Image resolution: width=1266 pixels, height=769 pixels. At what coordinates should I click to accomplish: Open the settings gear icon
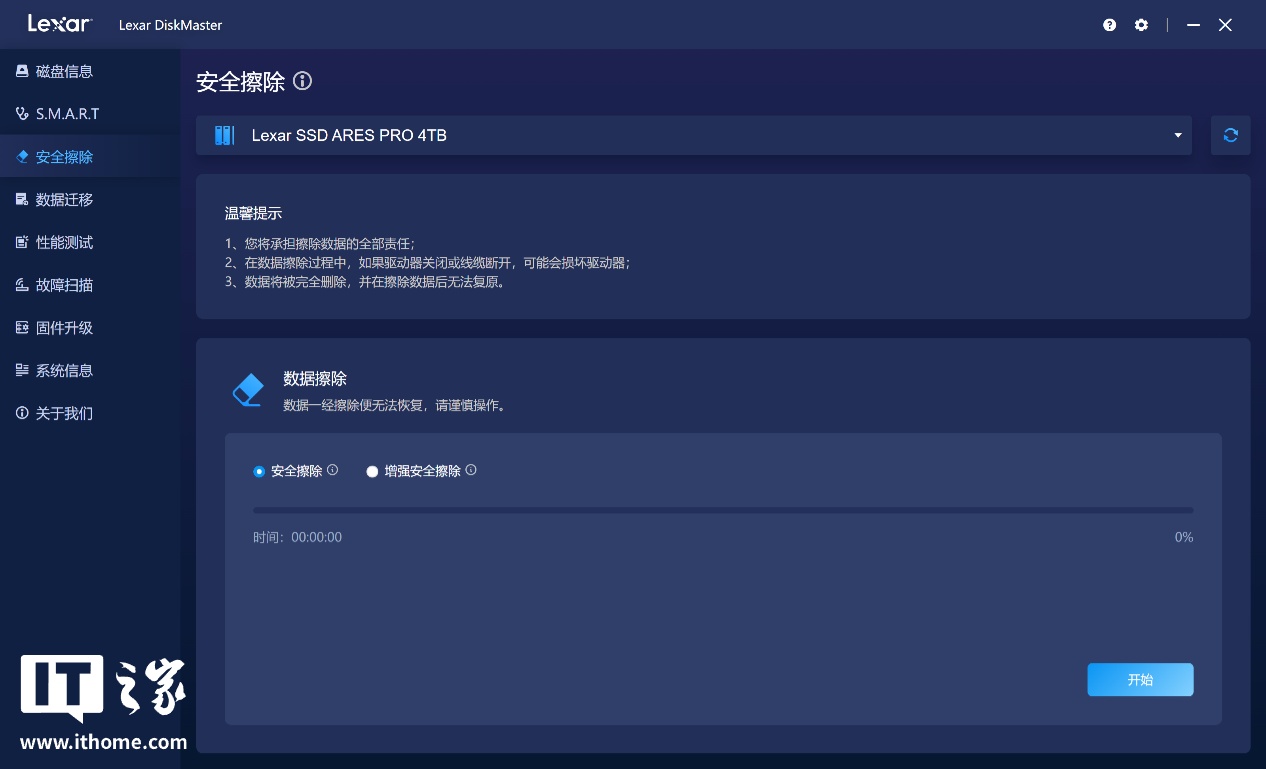[x=1141, y=25]
